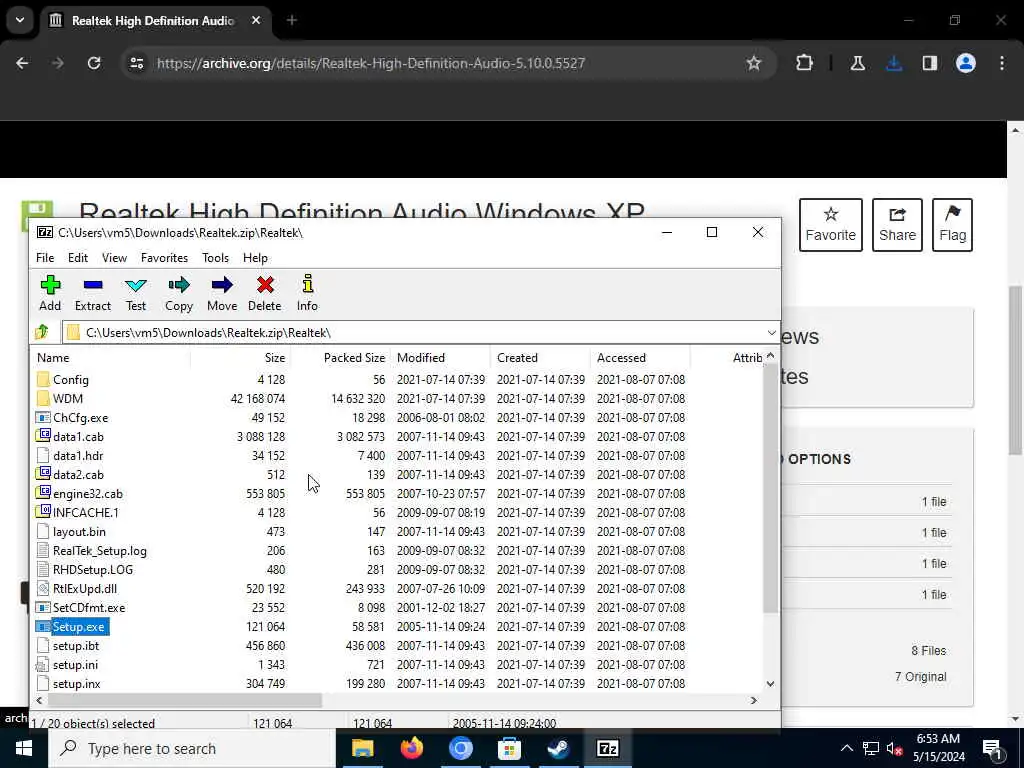Image resolution: width=1024 pixels, height=768 pixels.
Task: Sort by Accessed column header
Action: click(x=640, y=358)
